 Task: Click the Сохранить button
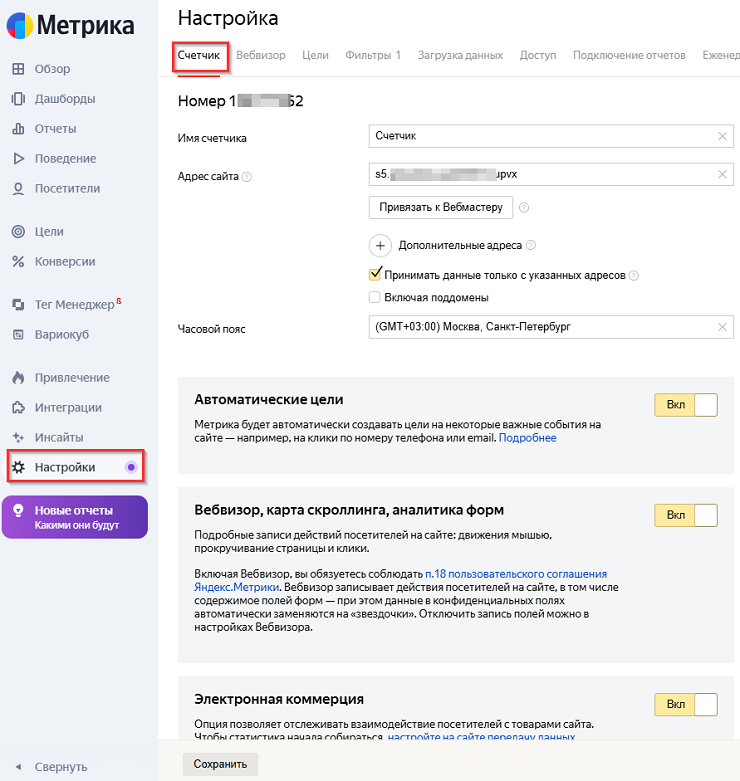click(220, 764)
